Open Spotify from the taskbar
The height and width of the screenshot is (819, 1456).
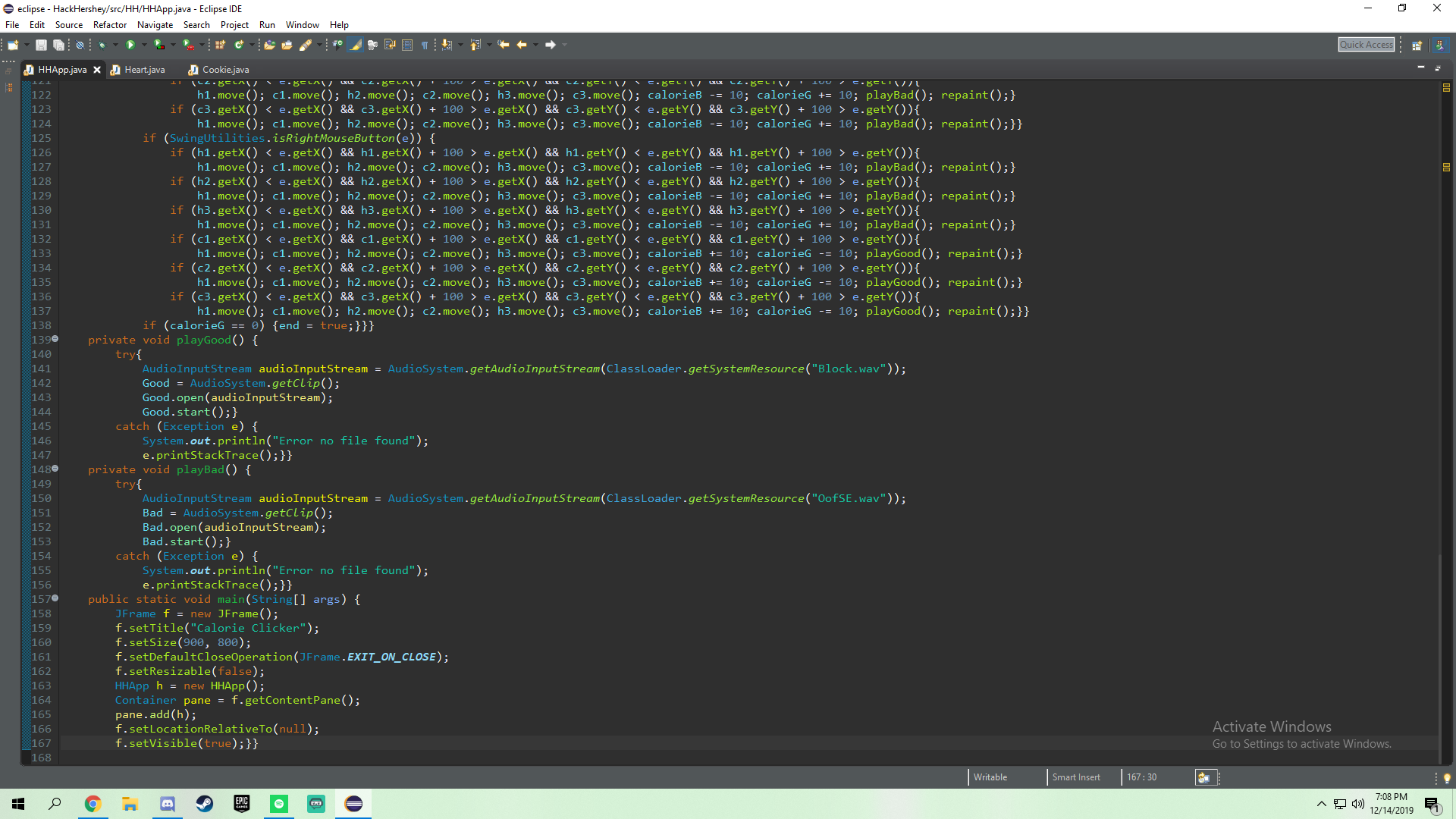click(279, 804)
